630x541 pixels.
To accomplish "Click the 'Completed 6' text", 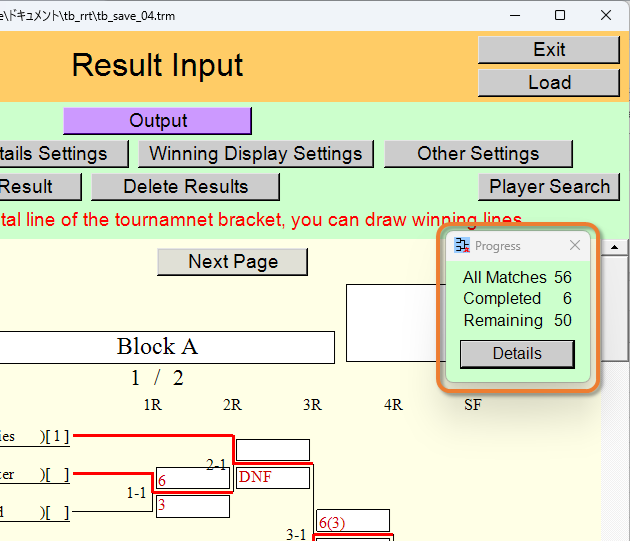I will tap(517, 299).
